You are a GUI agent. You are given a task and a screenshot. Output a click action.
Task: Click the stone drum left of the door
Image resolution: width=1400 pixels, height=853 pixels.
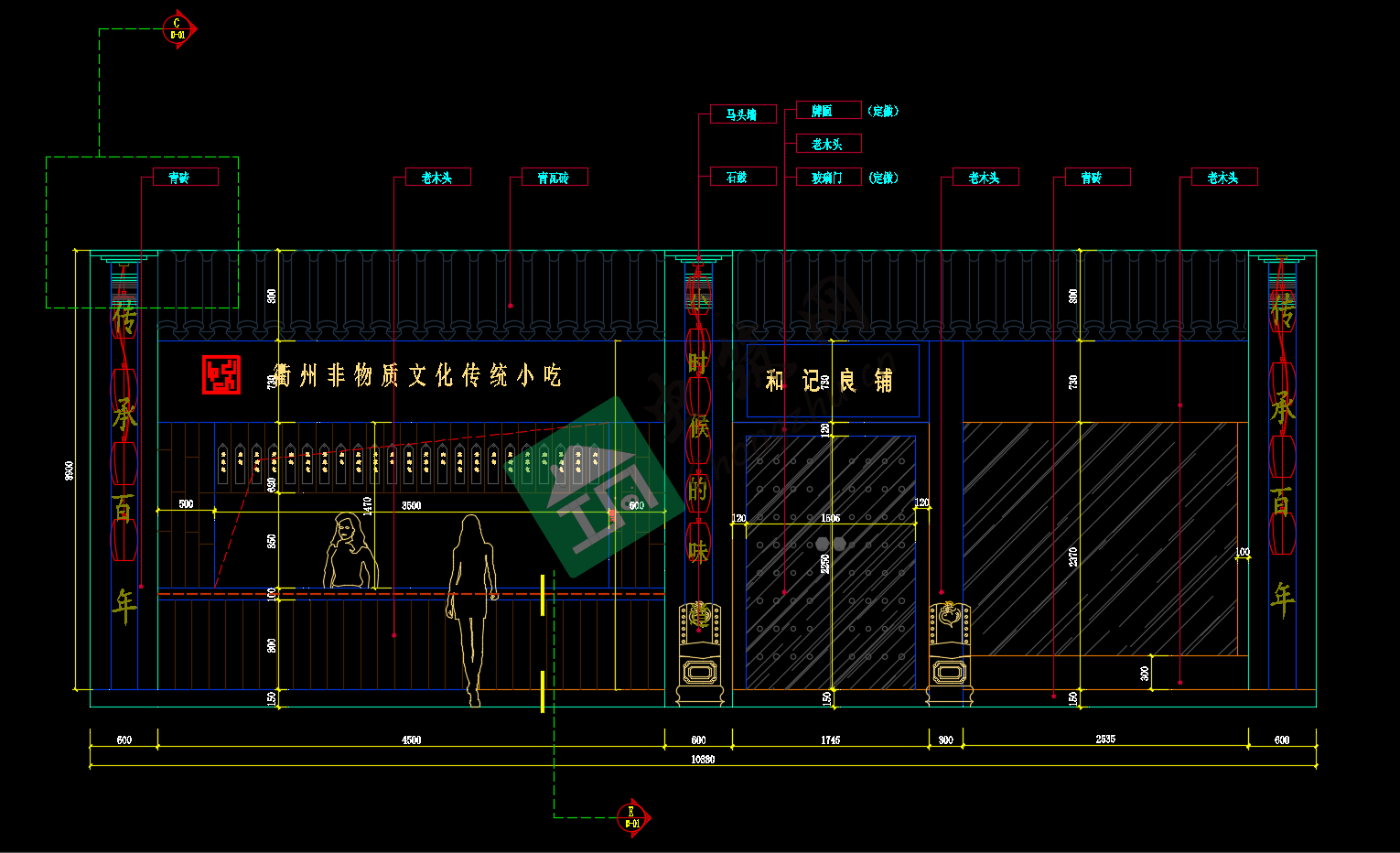pyautogui.click(x=700, y=653)
